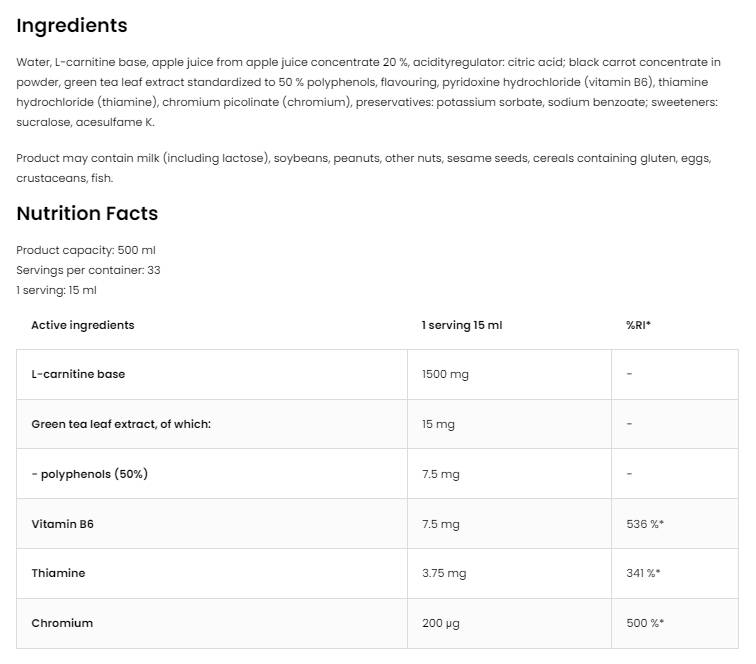The width and height of the screenshot is (756, 664).
Task: Click the L-carnitine base row label
Action: 78,374
